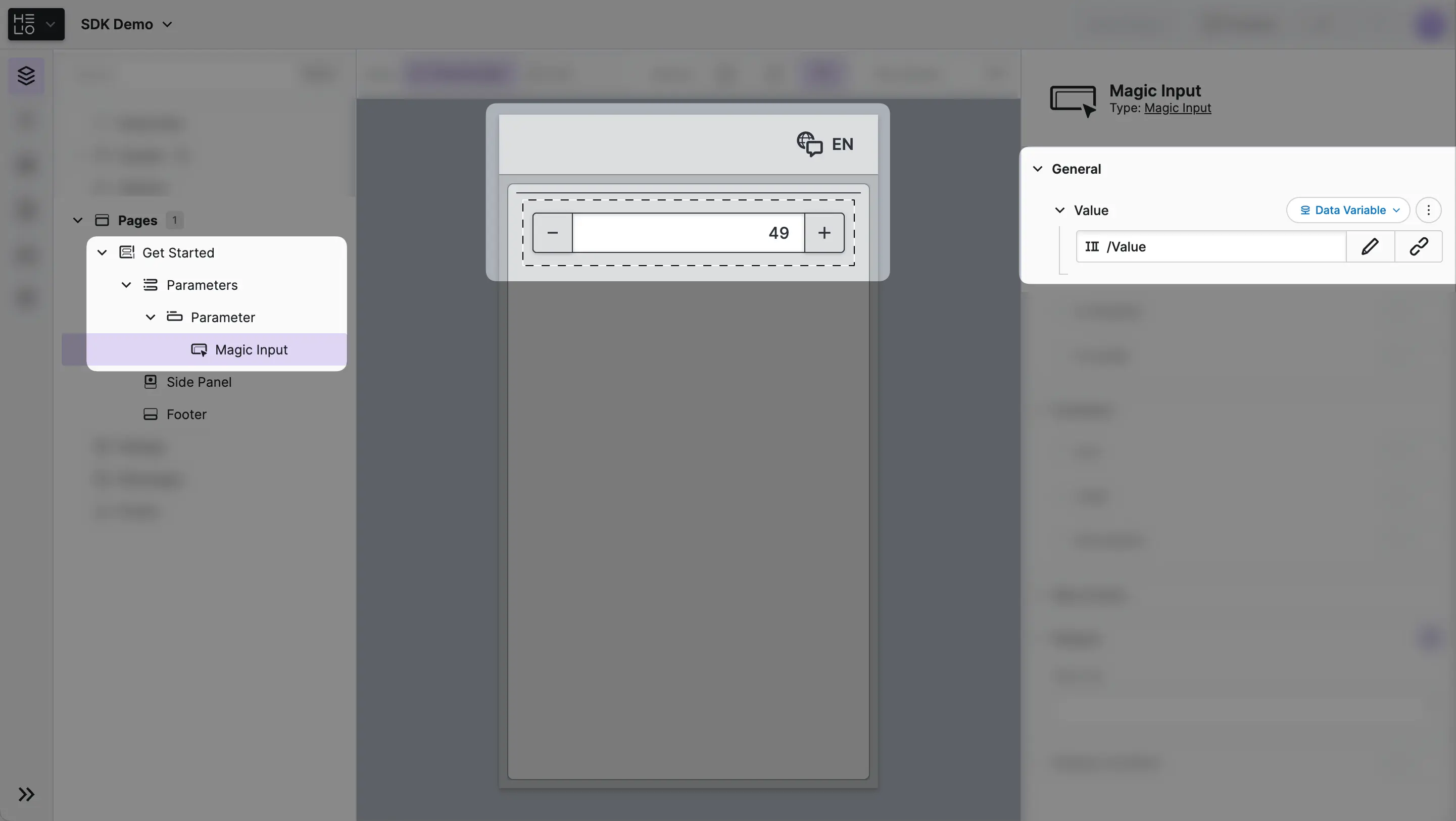Click the language globe icon in preview
1456x821 pixels.
click(x=809, y=144)
